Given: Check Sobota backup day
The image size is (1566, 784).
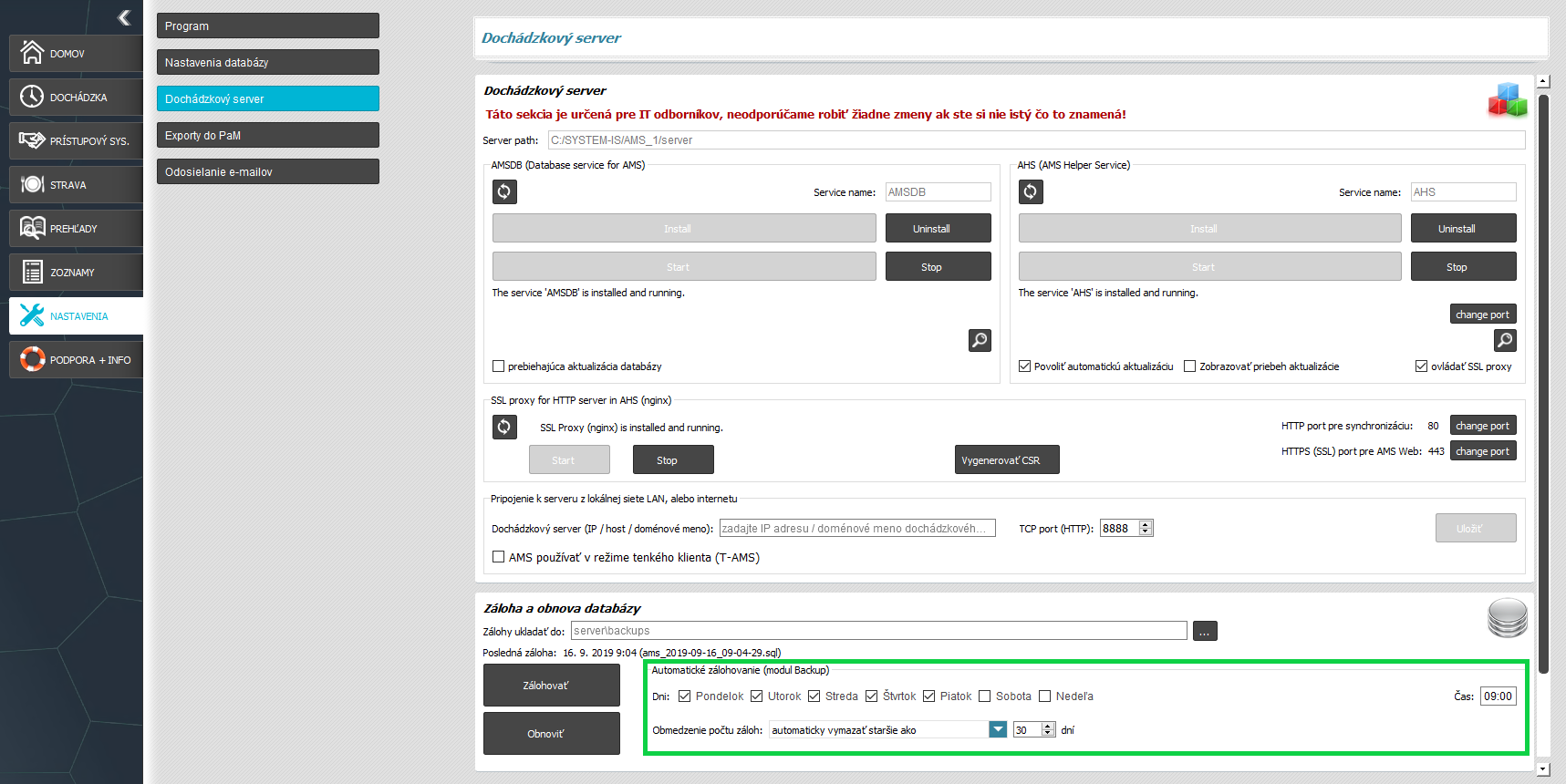Looking at the screenshot, I should pyautogui.click(x=984, y=696).
